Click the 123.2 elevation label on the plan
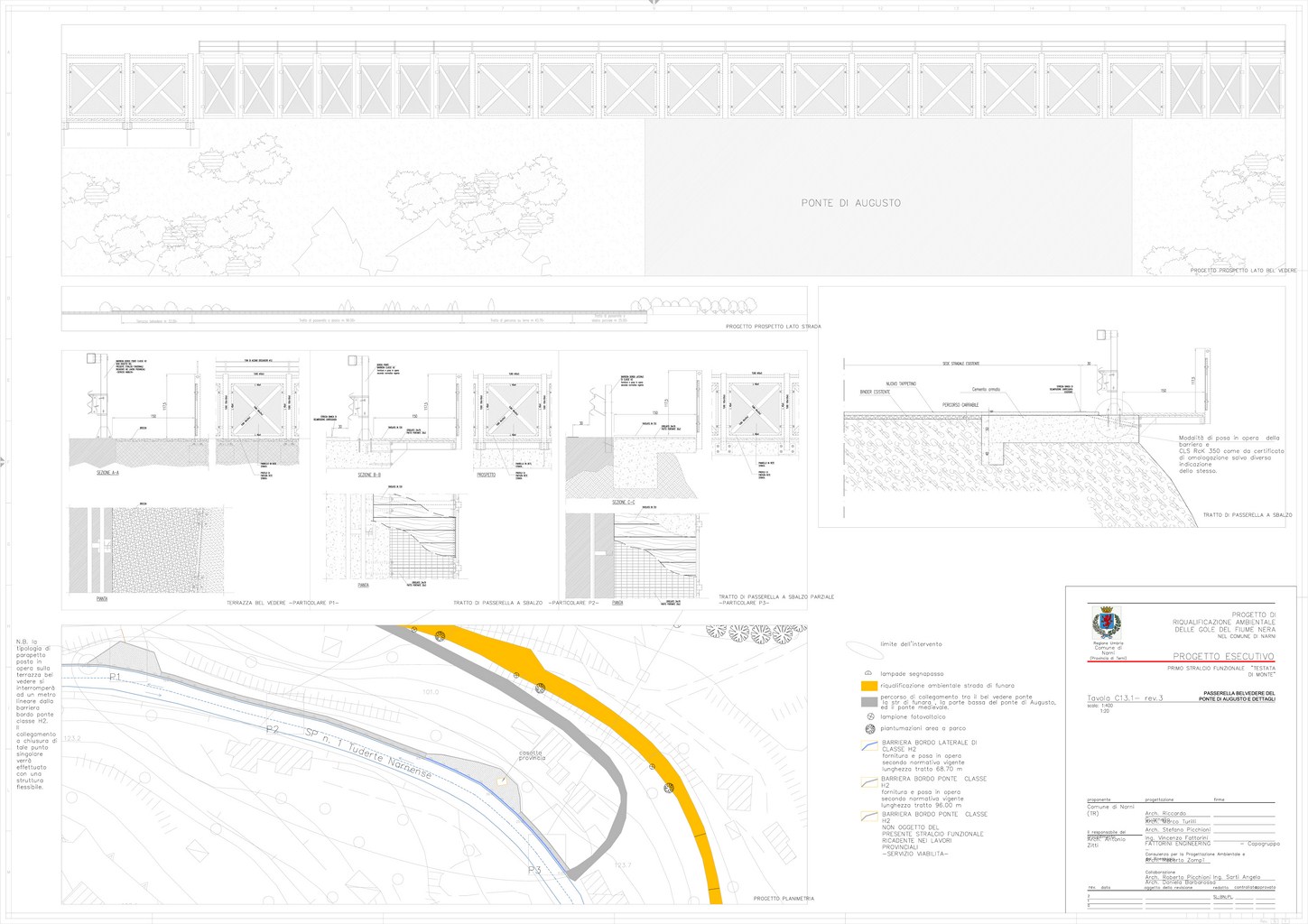Image resolution: width=1308 pixels, height=924 pixels. click(x=72, y=739)
